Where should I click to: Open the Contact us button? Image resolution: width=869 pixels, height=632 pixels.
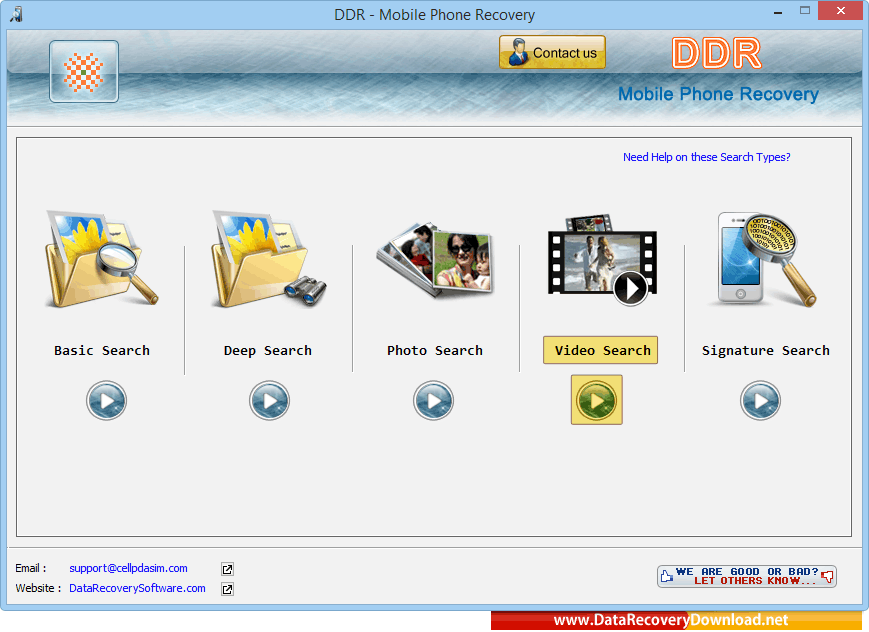(552, 52)
